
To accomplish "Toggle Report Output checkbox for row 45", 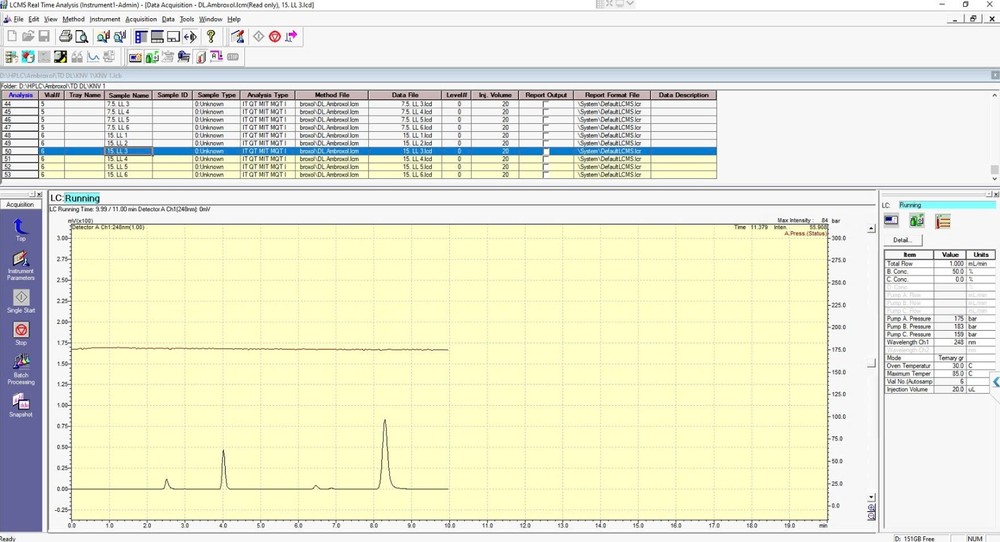I will [x=546, y=112].
